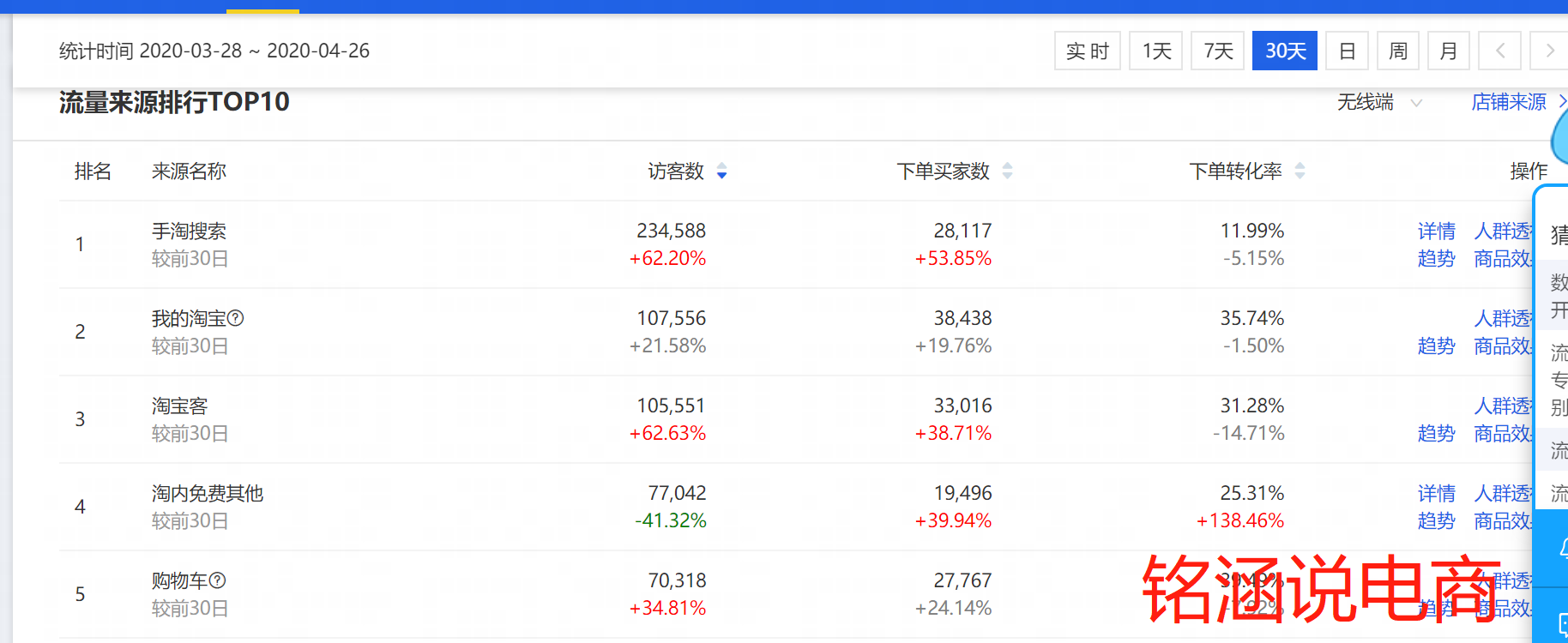Switch to the 7天 range
The image size is (1568, 643).
pyautogui.click(x=1217, y=51)
